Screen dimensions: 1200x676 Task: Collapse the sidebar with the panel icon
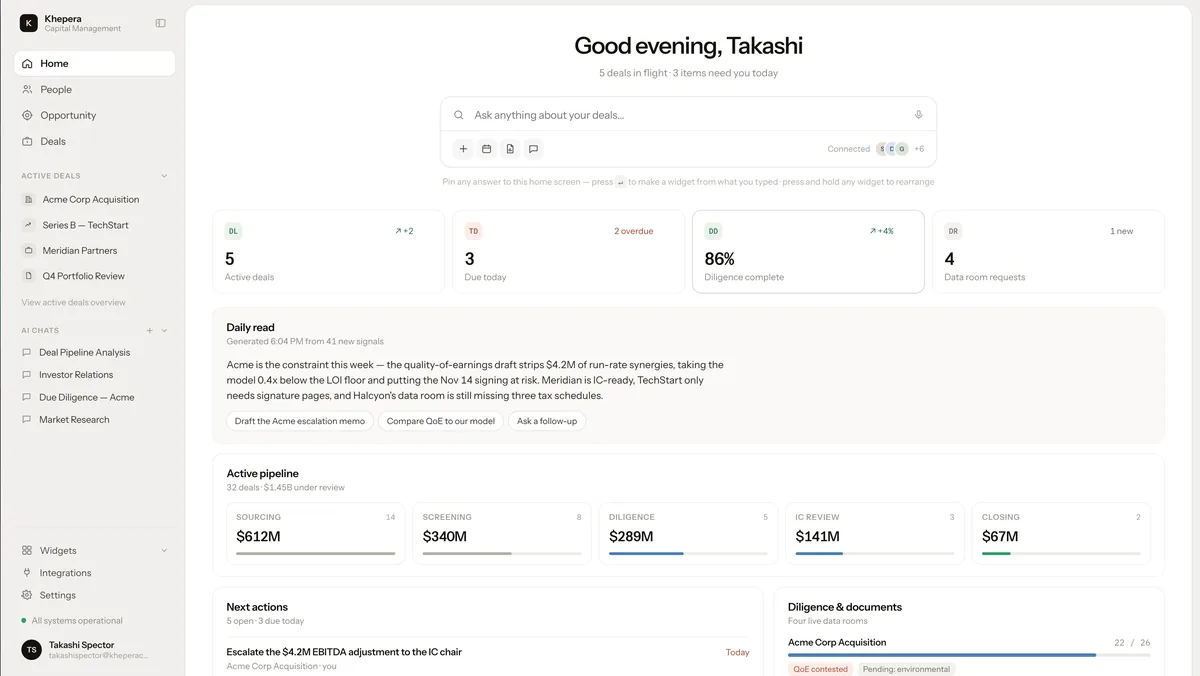[x=161, y=23]
